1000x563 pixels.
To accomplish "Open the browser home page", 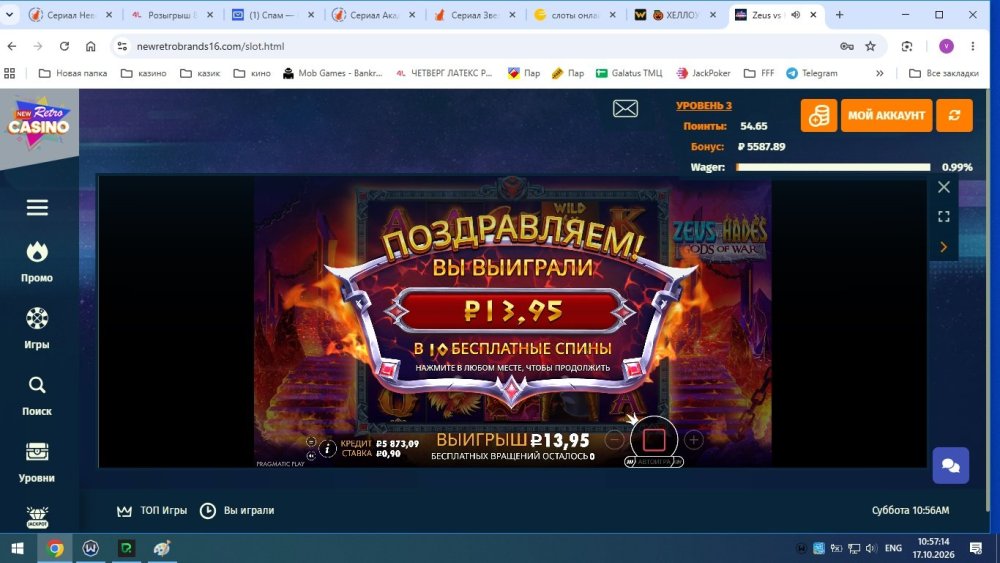I will tap(91, 46).
